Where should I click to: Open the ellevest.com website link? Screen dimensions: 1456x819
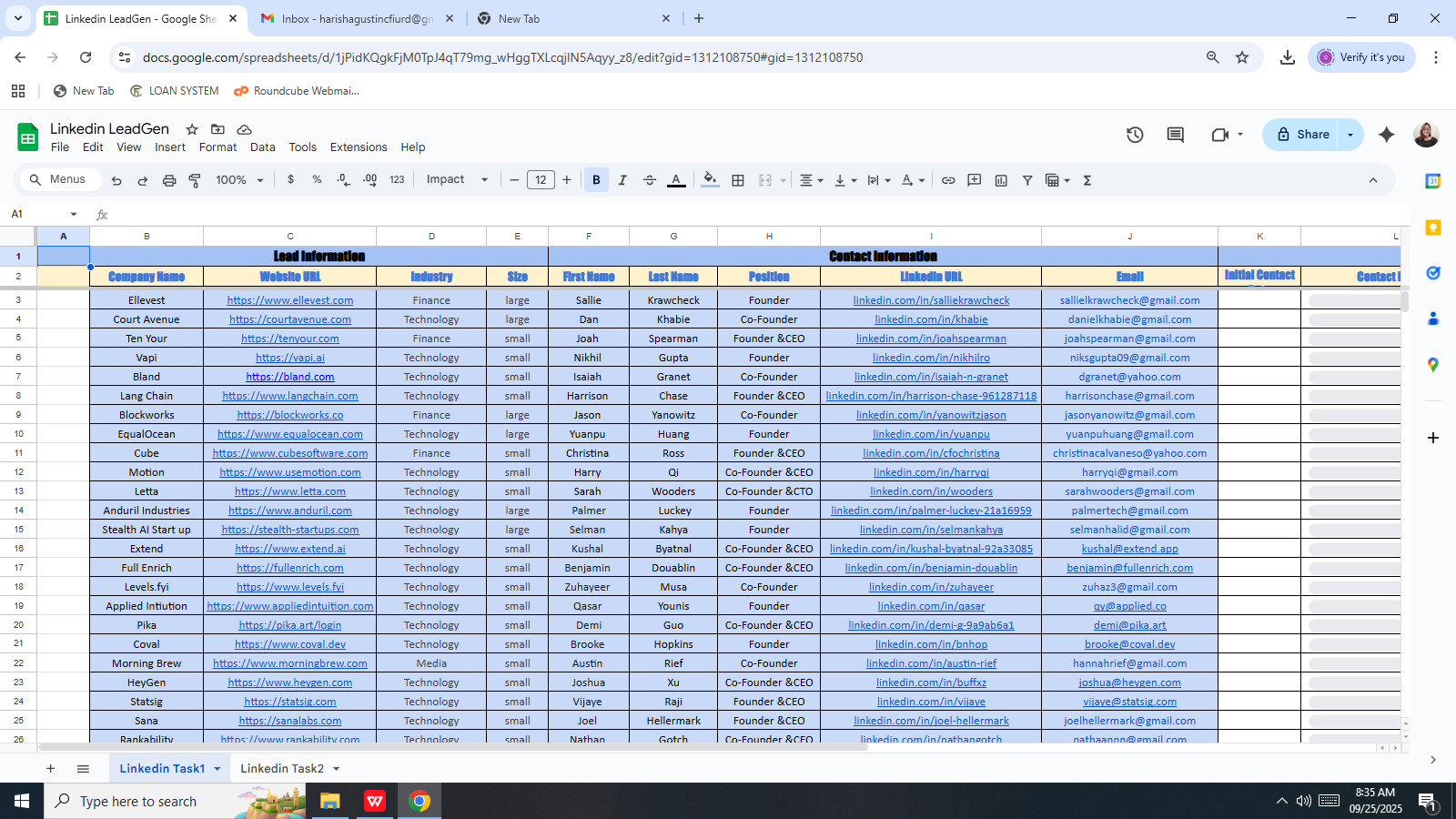[x=289, y=300]
